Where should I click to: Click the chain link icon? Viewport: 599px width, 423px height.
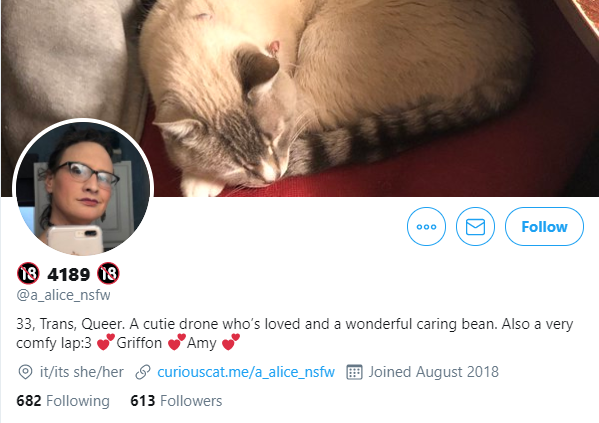(x=143, y=372)
